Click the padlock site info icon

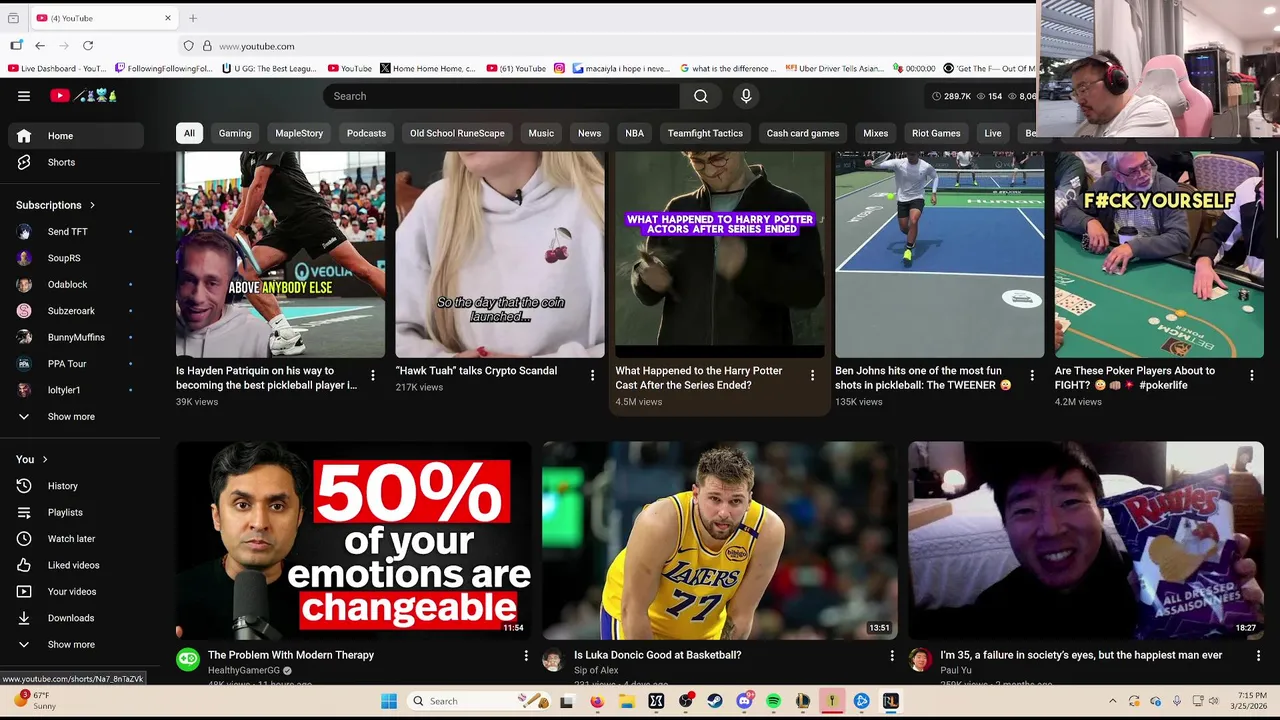pos(207,46)
